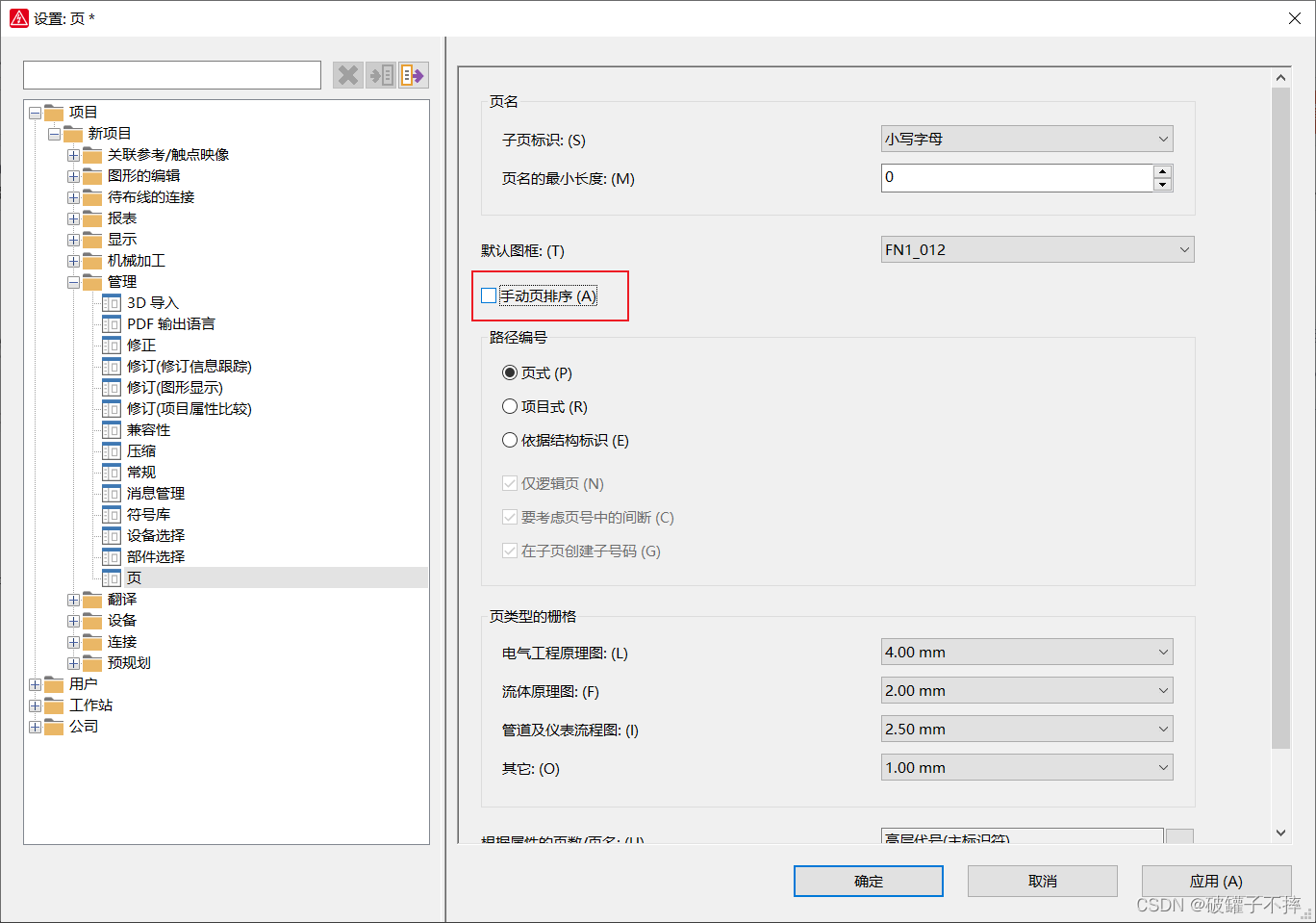1316x923 pixels.
Task: Close the 设置: 页 dialog
Action: click(1295, 18)
